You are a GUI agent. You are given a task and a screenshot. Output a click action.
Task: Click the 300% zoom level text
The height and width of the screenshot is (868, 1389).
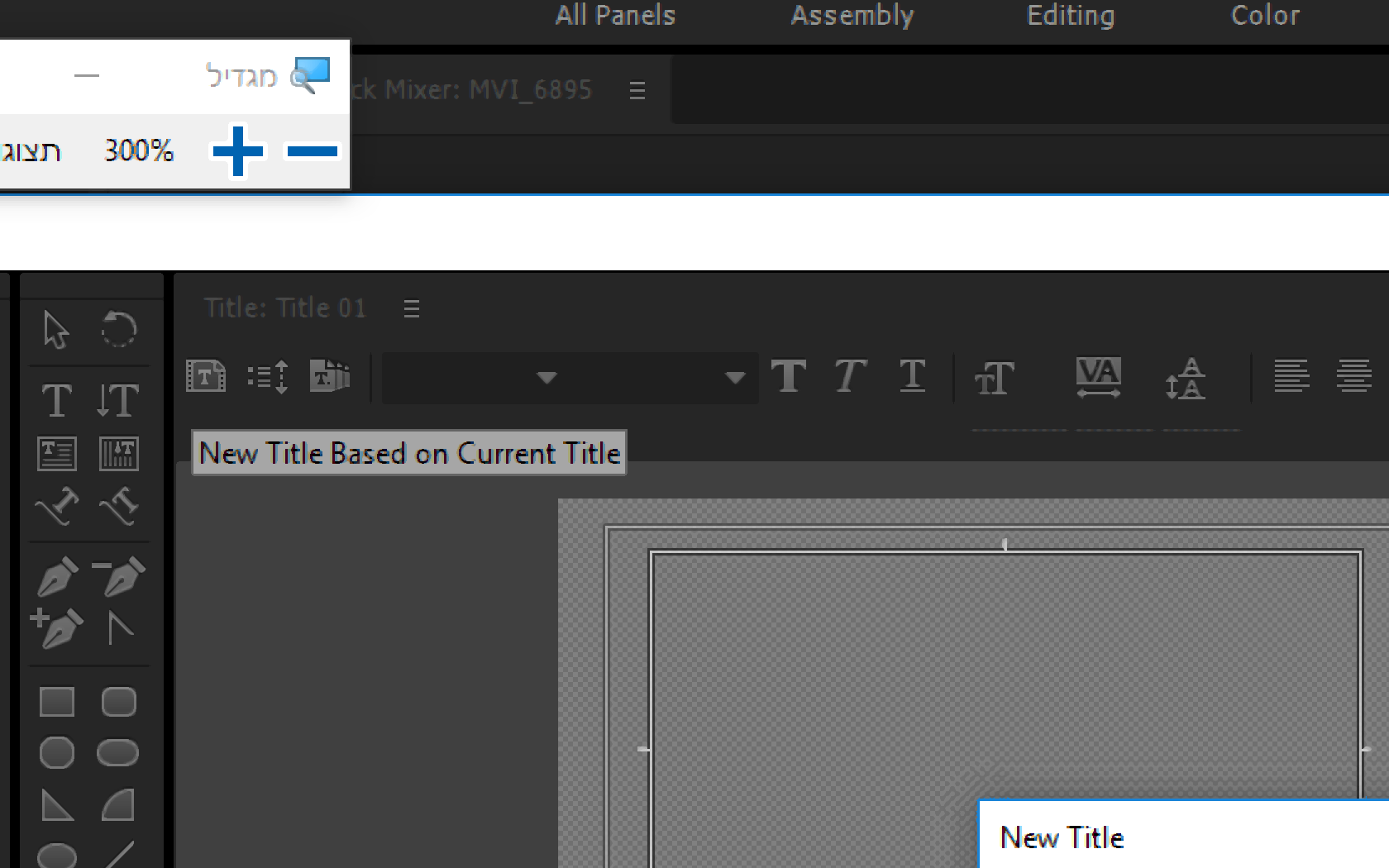[x=139, y=150]
